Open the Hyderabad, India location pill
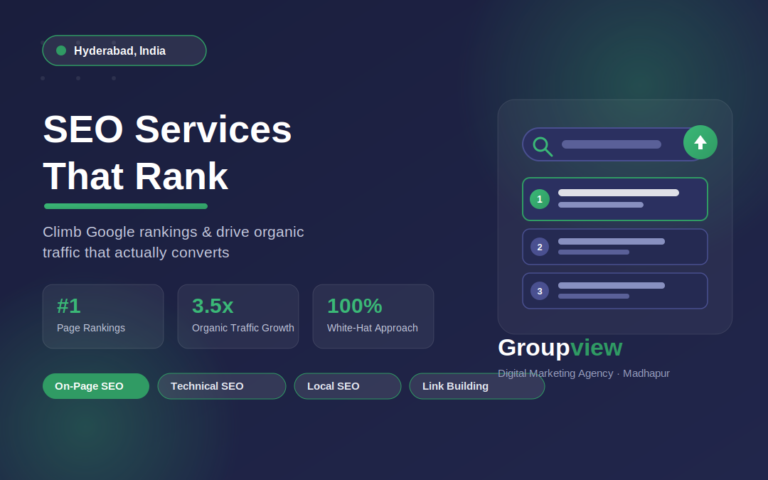This screenshot has width=768, height=480. [124, 50]
